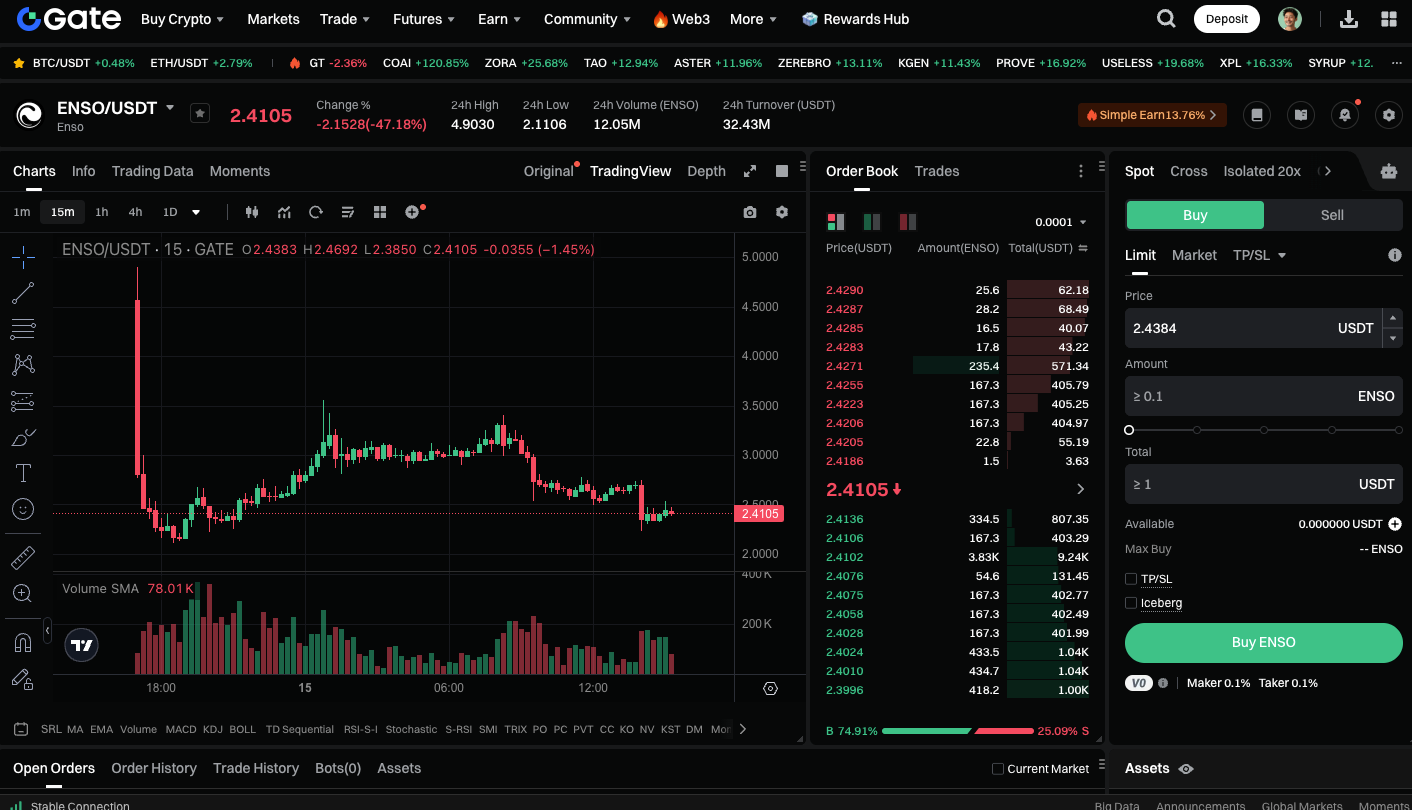
Task: Switch to Cross margin tab
Action: [x=1189, y=171]
